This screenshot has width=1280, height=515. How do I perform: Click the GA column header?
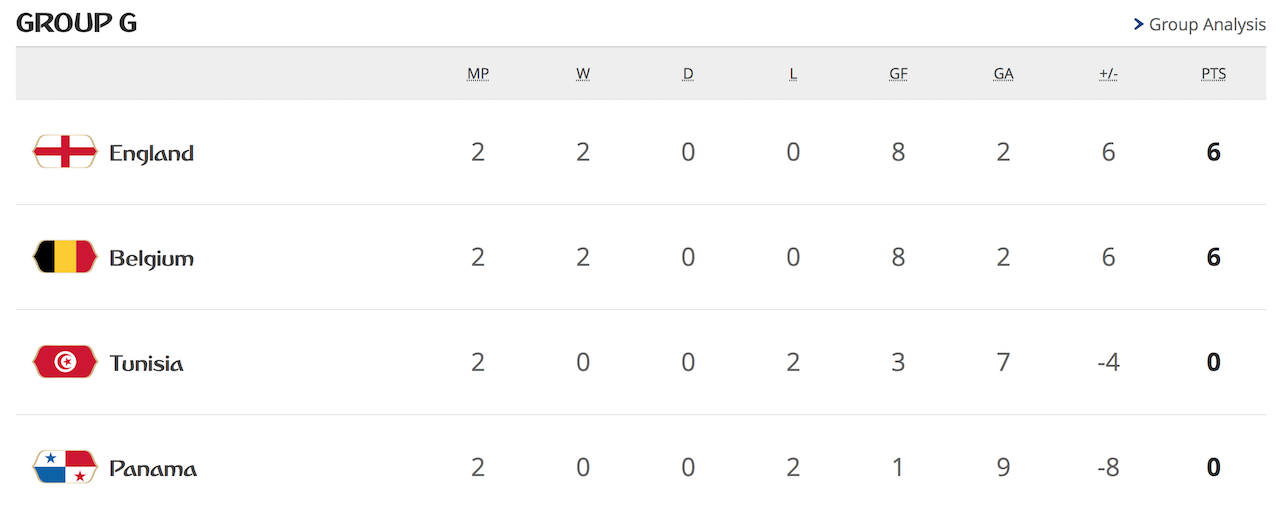pyautogui.click(x=1003, y=74)
